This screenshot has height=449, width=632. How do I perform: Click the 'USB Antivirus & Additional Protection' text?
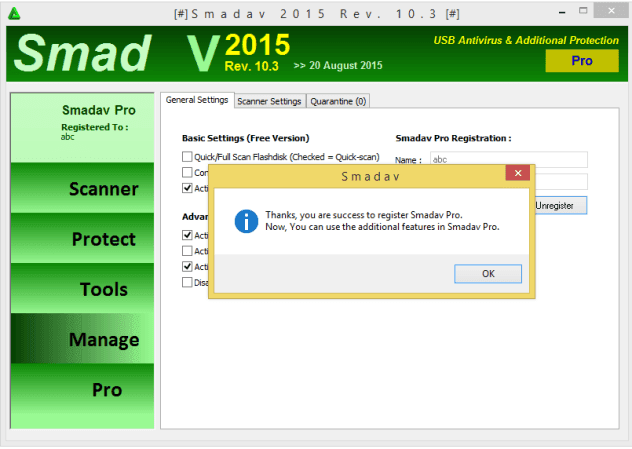point(526,40)
